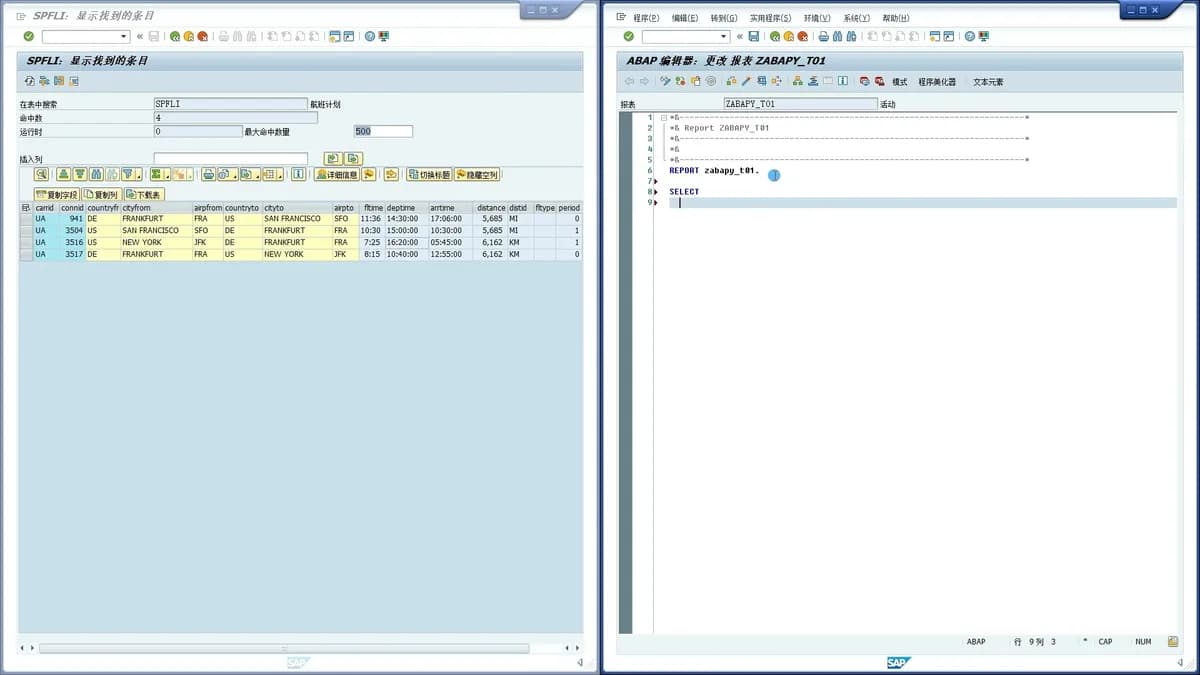
Task: Collapse comment block on code line 1
Action: pos(664,118)
